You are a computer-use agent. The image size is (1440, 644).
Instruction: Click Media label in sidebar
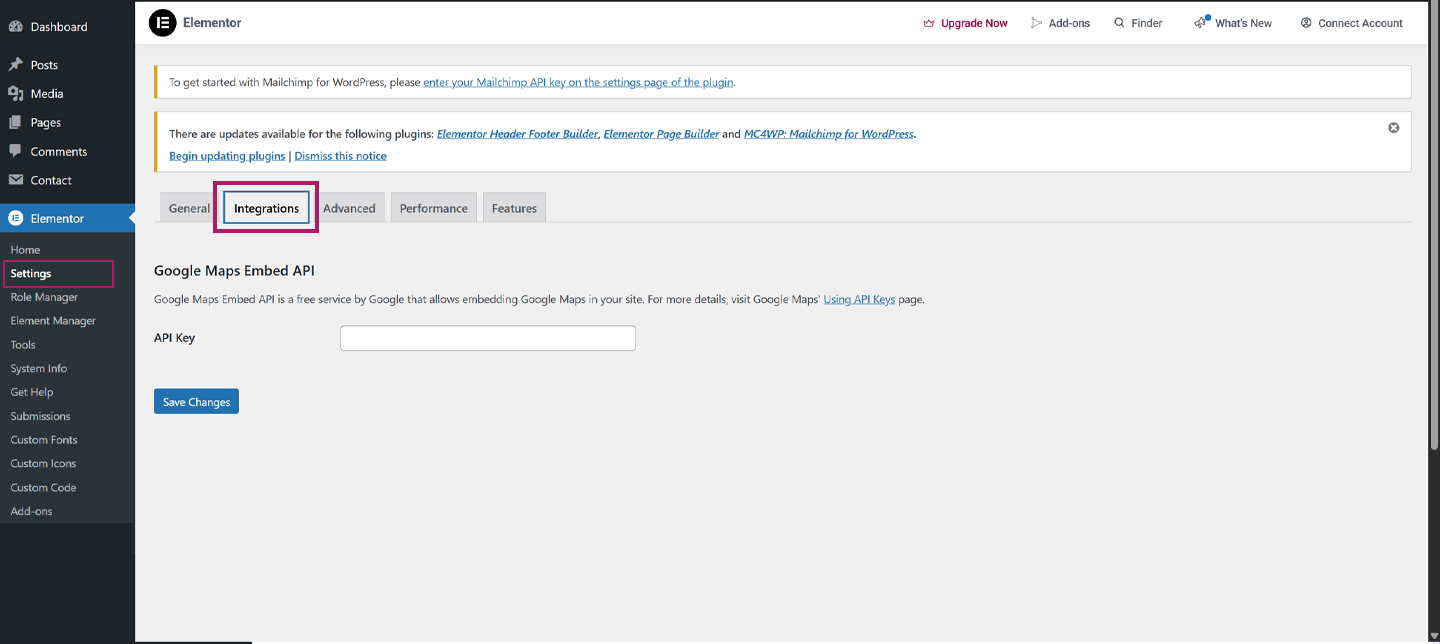[x=47, y=94]
